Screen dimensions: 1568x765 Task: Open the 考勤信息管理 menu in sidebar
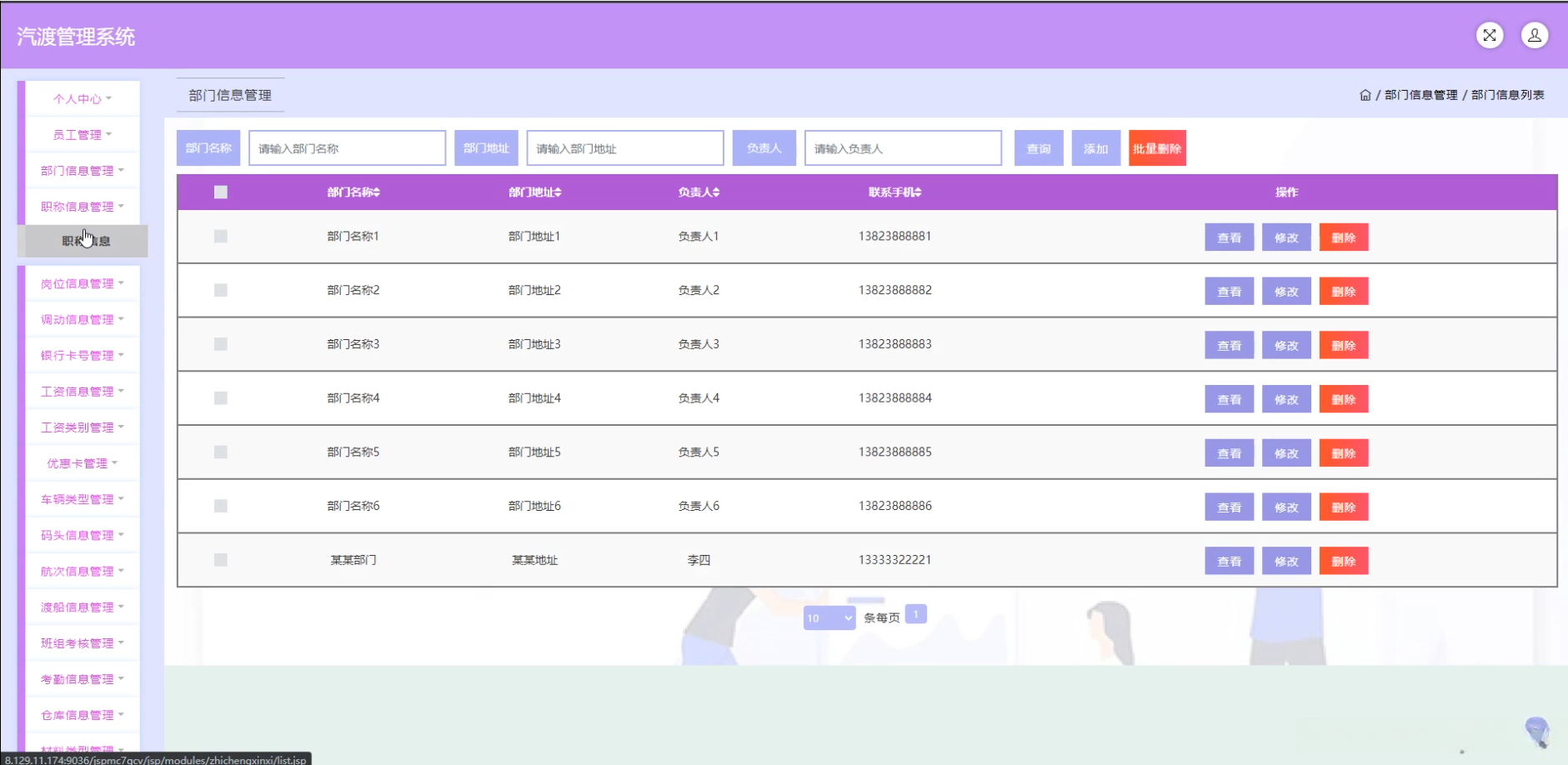click(83, 678)
